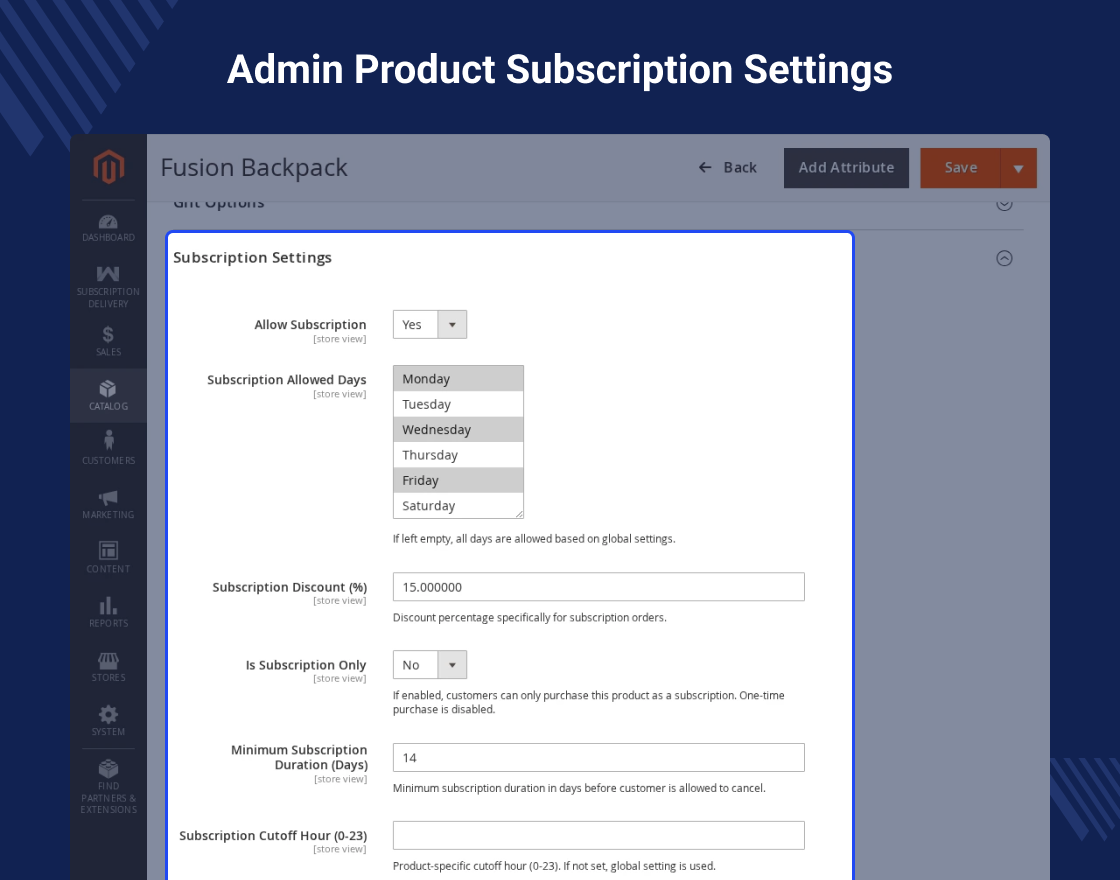This screenshot has width=1120, height=880.
Task: Click the Fusion Backpack page title
Action: click(254, 168)
